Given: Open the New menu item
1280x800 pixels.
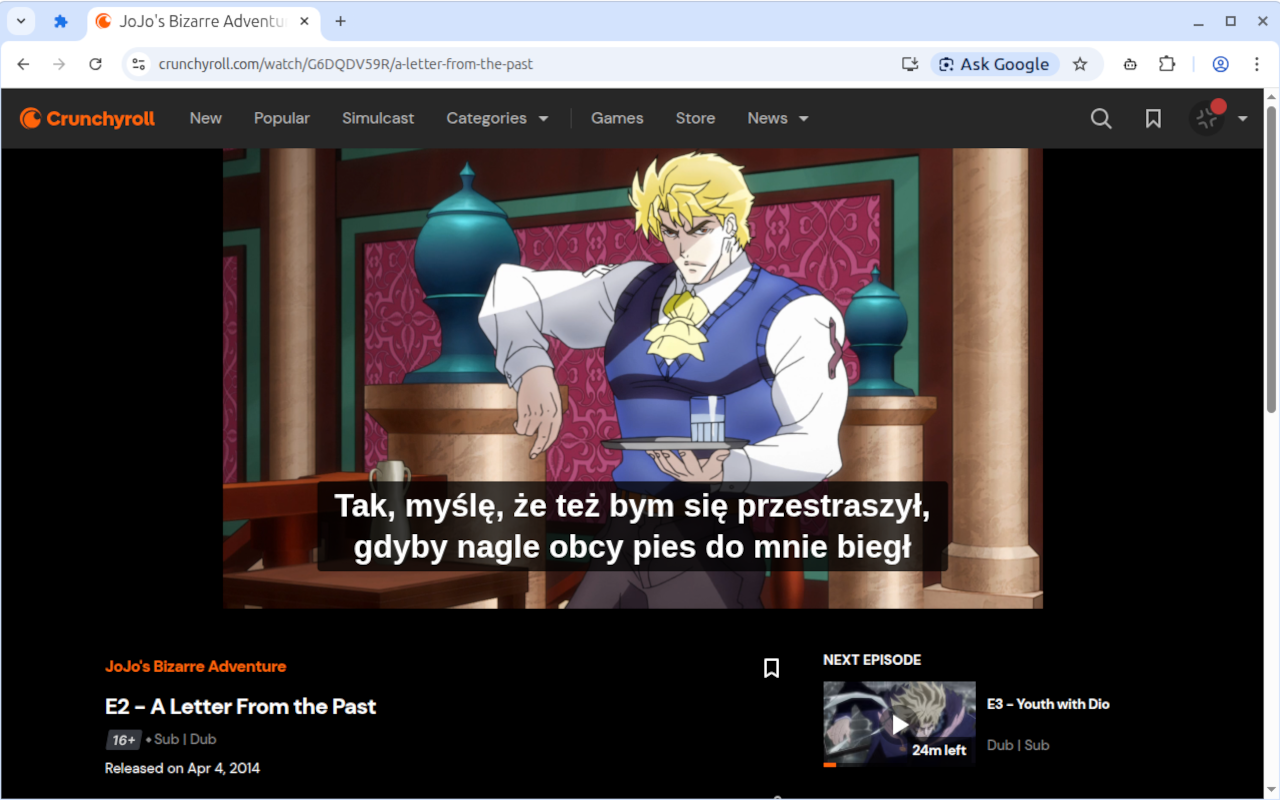Looking at the screenshot, I should (x=206, y=118).
